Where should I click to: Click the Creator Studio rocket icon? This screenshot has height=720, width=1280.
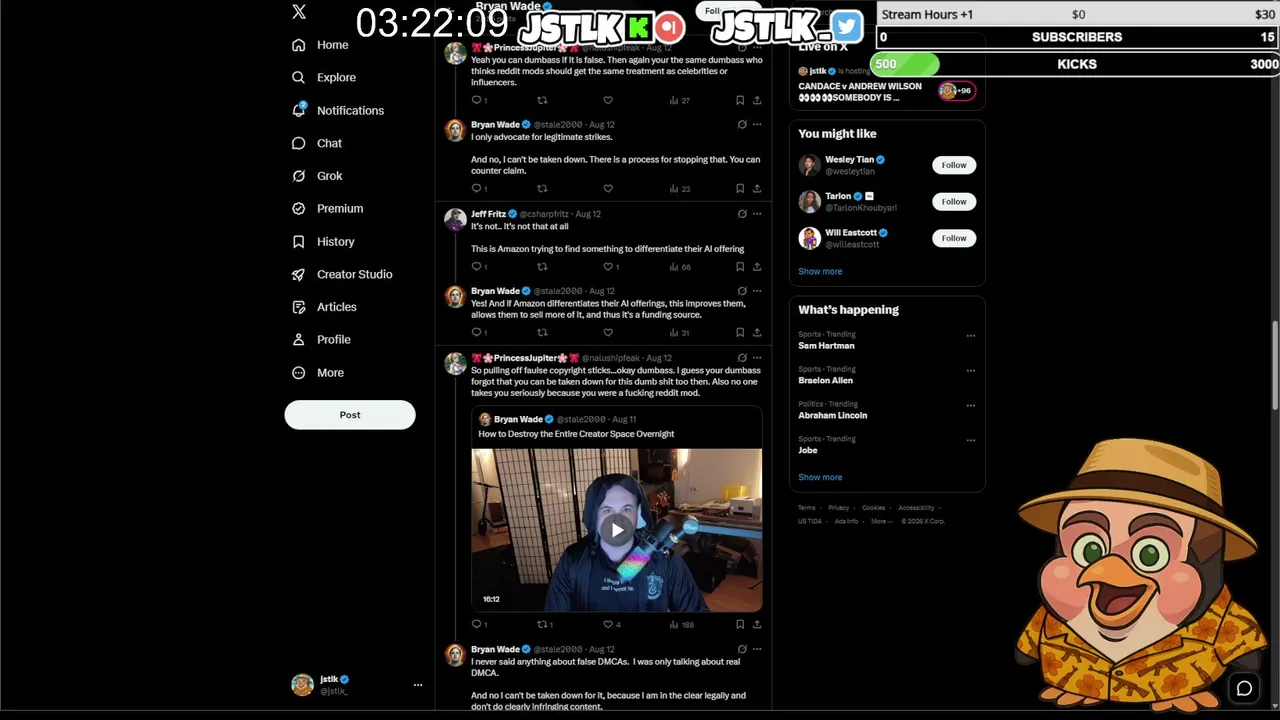[x=298, y=275]
